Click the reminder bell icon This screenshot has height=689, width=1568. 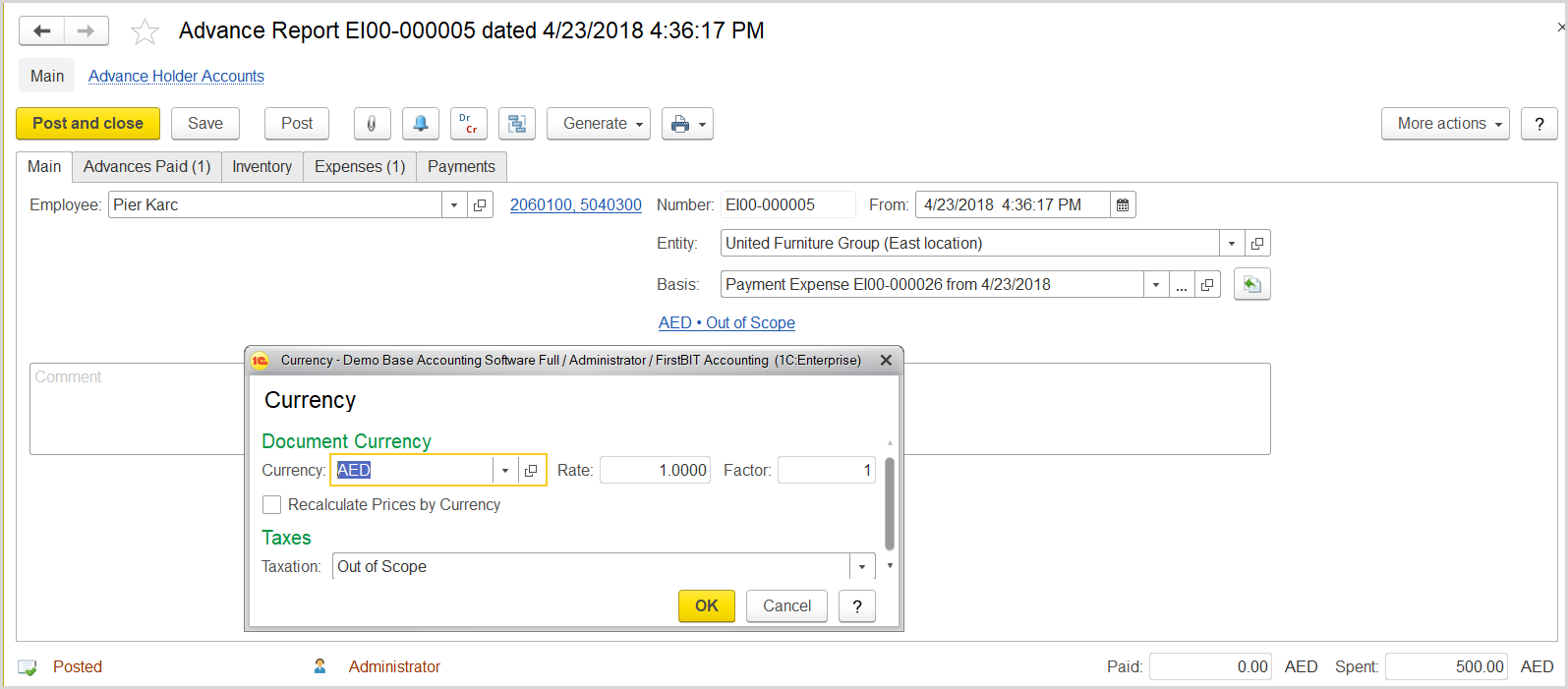[420, 124]
